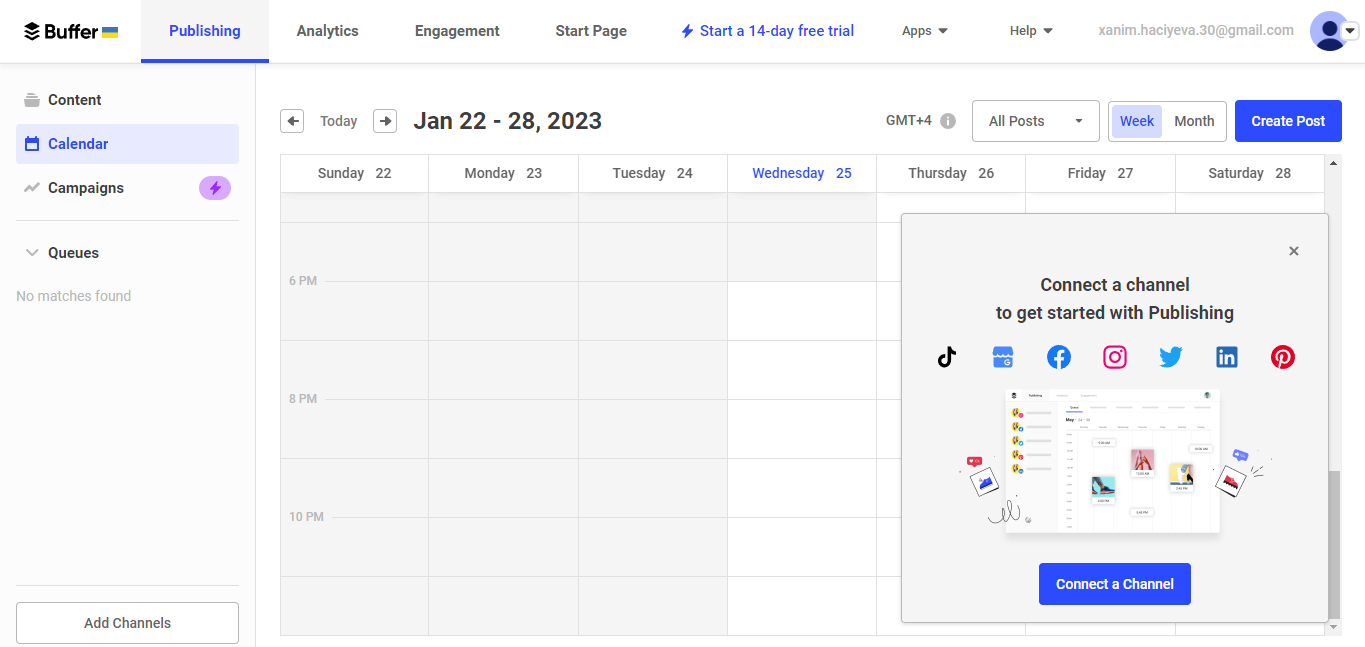Click the Sunday 22 column header
This screenshot has width=1365, height=647.
pos(354,173)
